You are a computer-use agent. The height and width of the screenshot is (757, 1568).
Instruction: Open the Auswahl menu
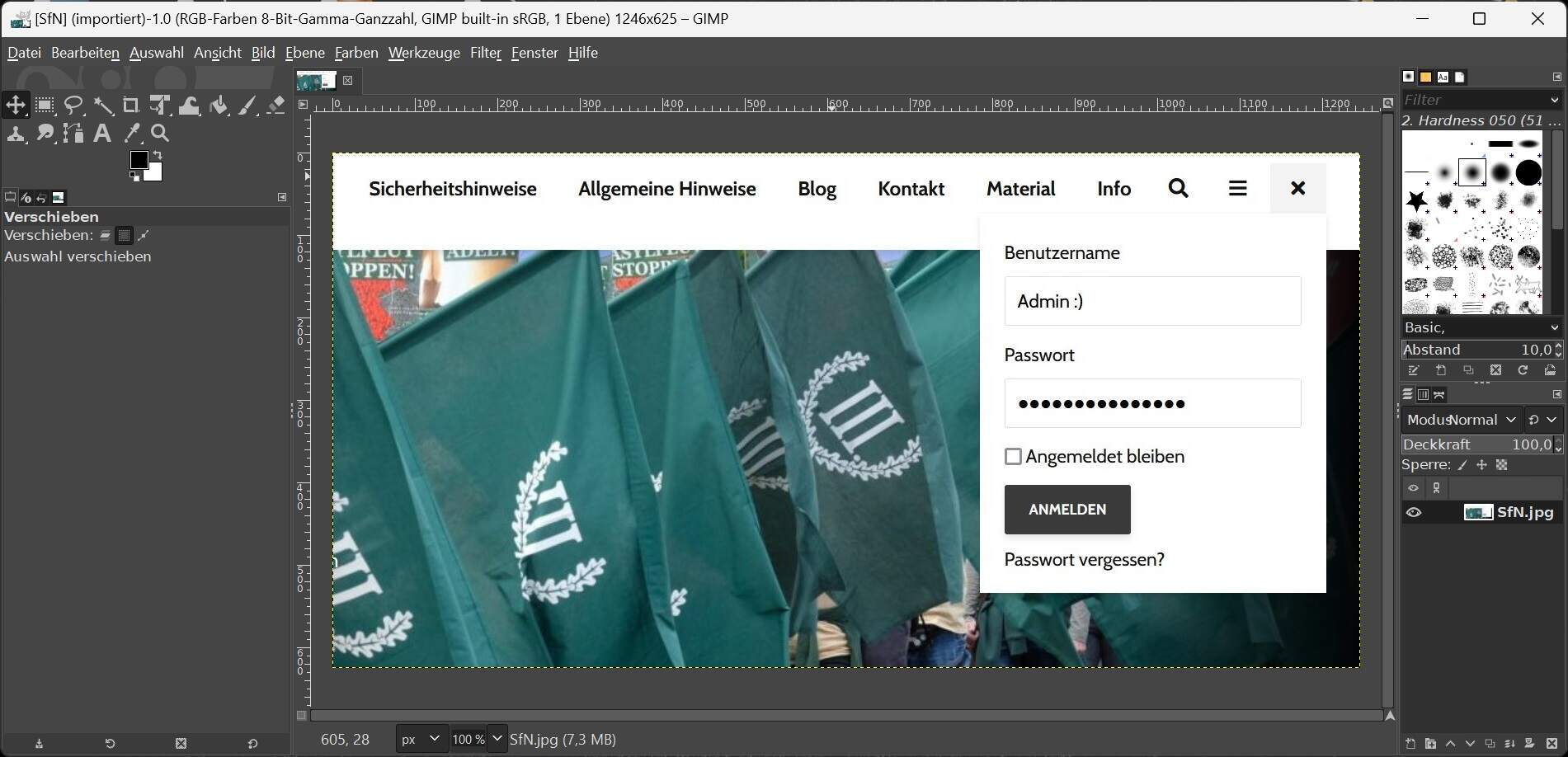tap(157, 53)
